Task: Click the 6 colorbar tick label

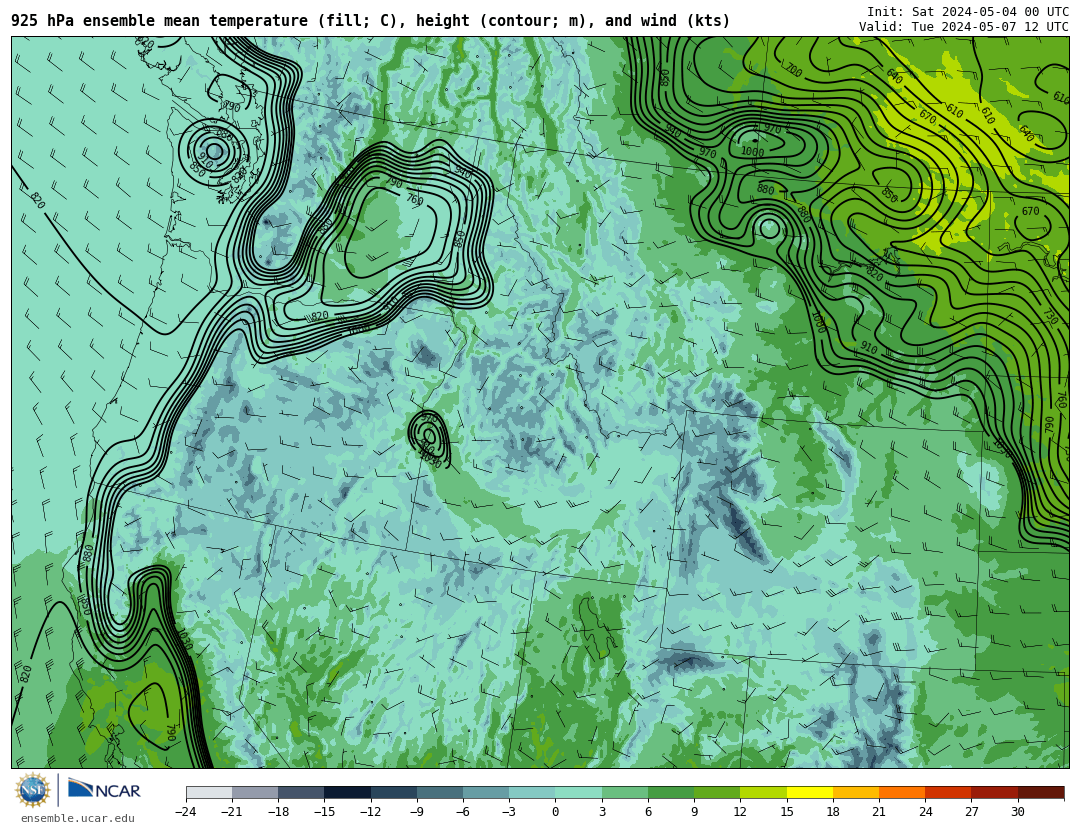Action: click(x=648, y=812)
